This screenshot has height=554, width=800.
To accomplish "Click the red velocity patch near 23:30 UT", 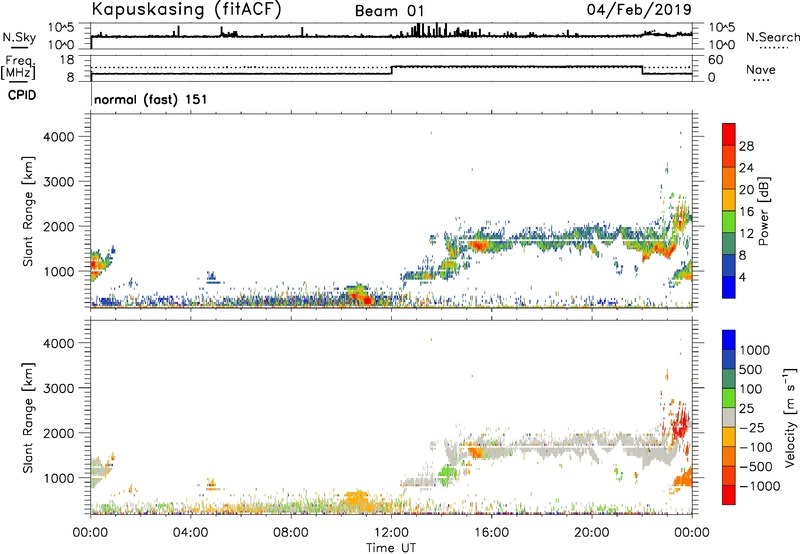I will (x=680, y=422).
